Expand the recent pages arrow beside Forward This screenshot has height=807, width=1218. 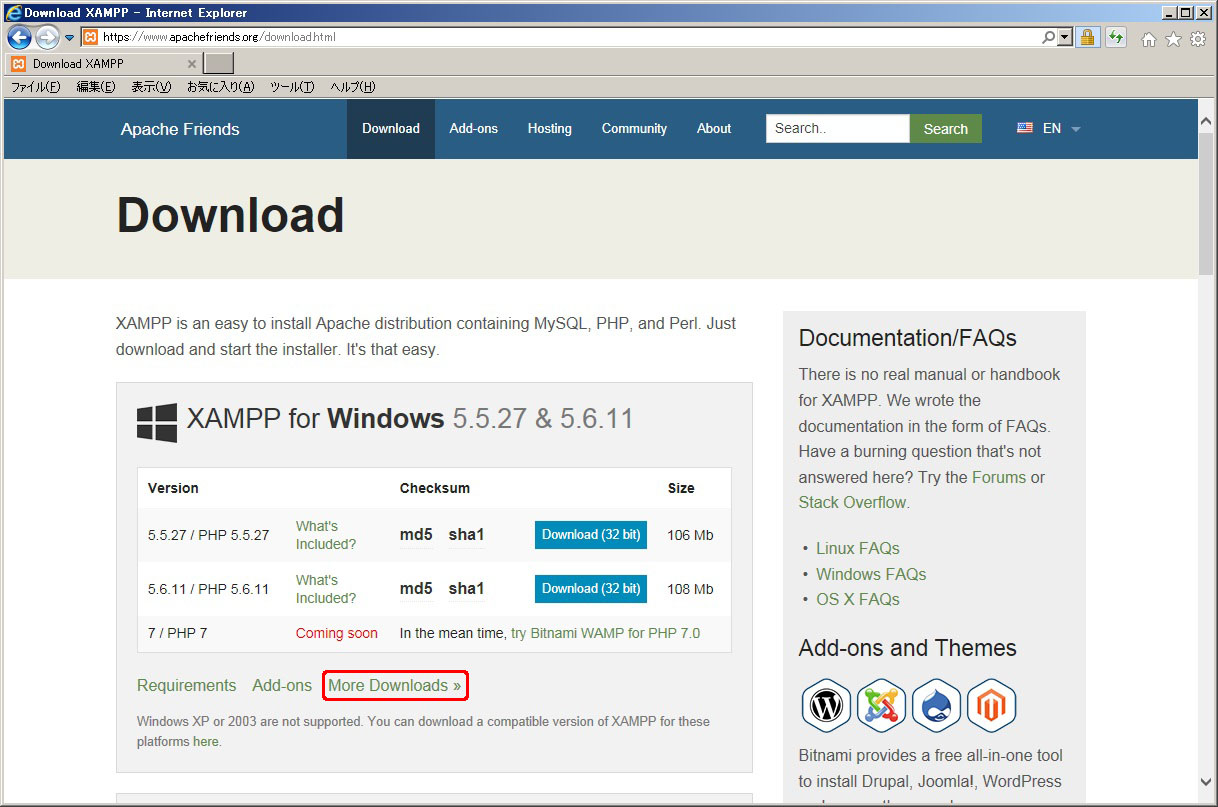click(x=70, y=38)
